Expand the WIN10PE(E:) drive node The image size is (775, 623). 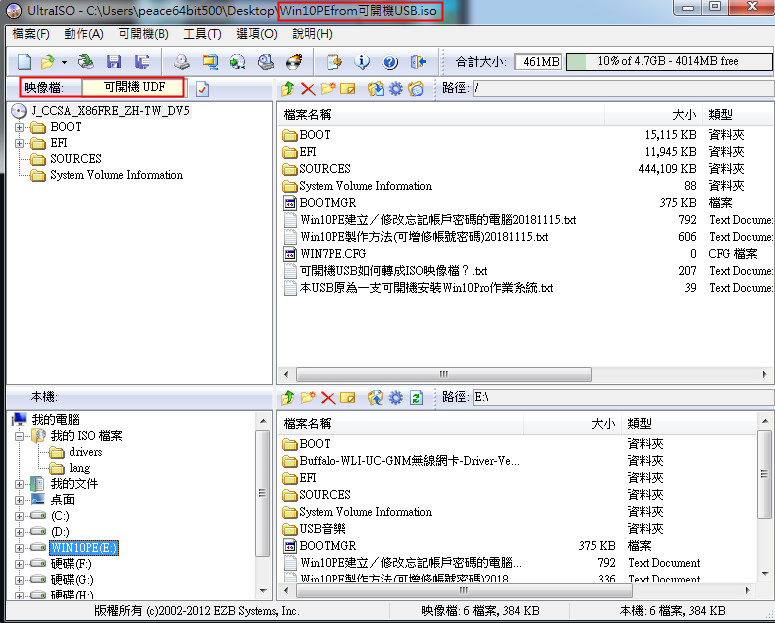[19, 548]
